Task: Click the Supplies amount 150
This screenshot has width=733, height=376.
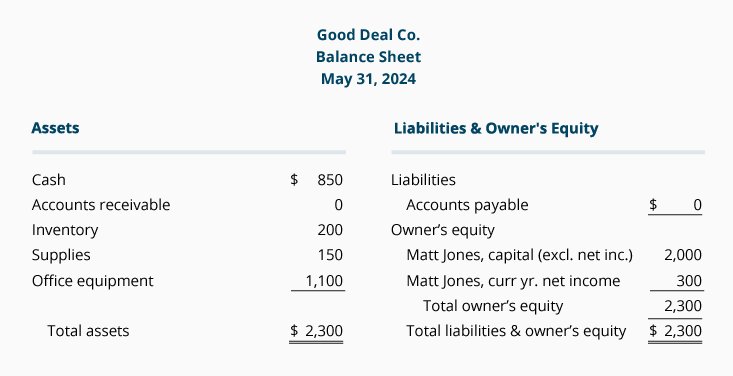Action: [330, 255]
